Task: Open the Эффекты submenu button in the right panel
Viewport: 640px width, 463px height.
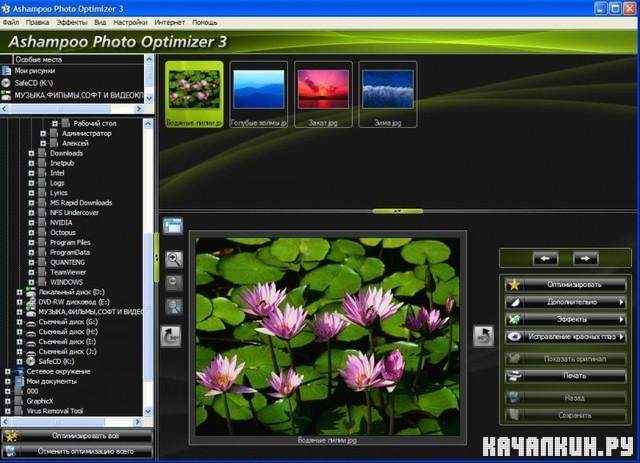Action: (x=566, y=320)
